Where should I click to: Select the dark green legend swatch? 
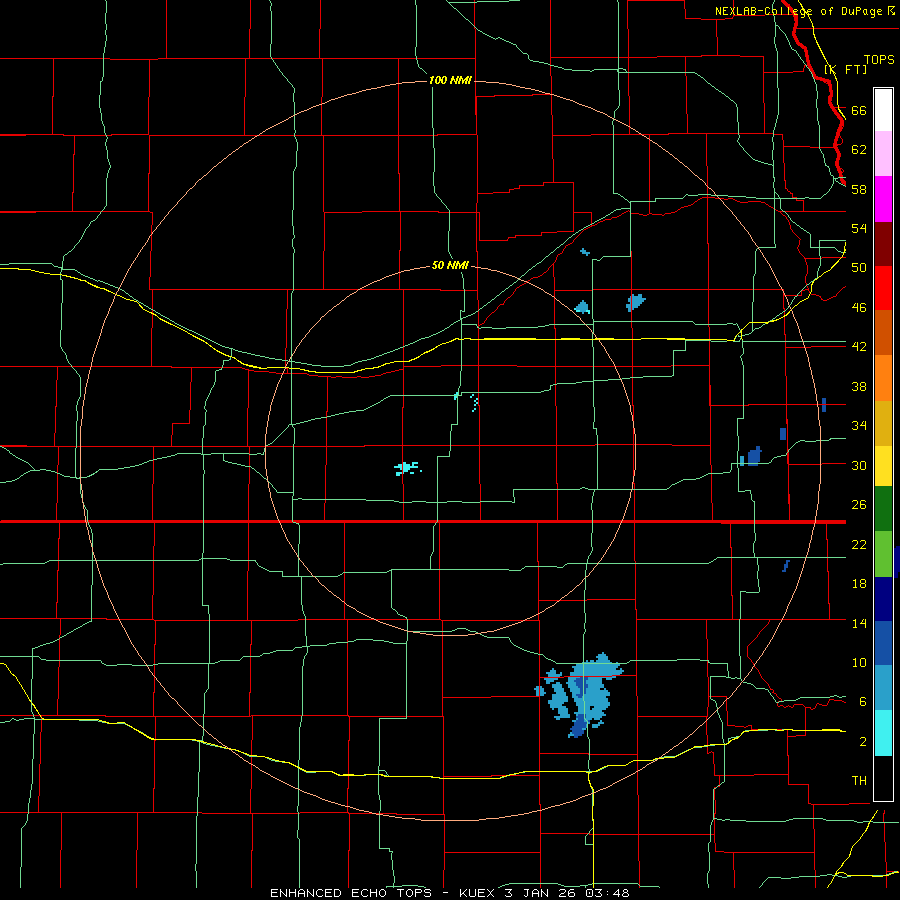883,509
